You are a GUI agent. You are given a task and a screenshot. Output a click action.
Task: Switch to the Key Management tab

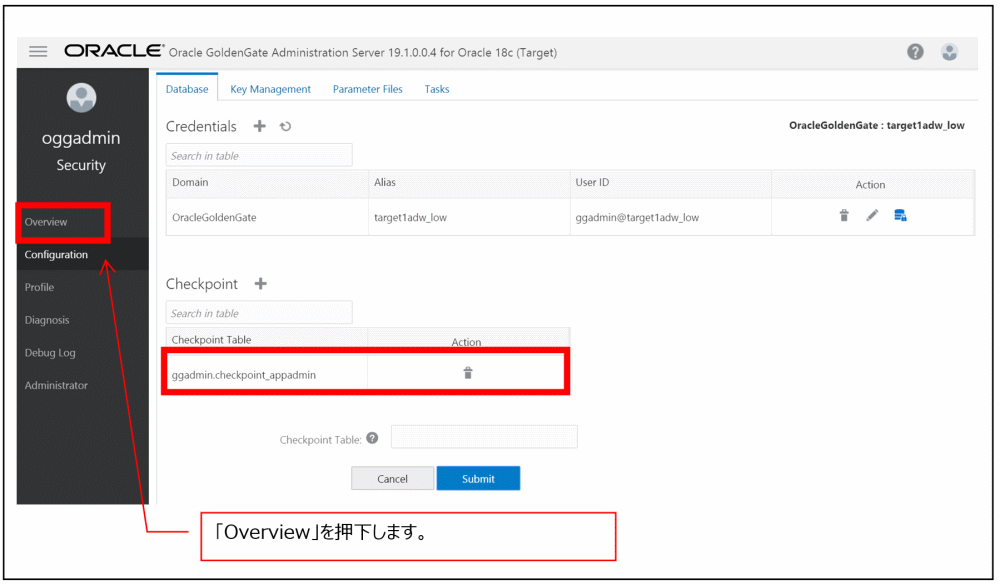tap(270, 89)
